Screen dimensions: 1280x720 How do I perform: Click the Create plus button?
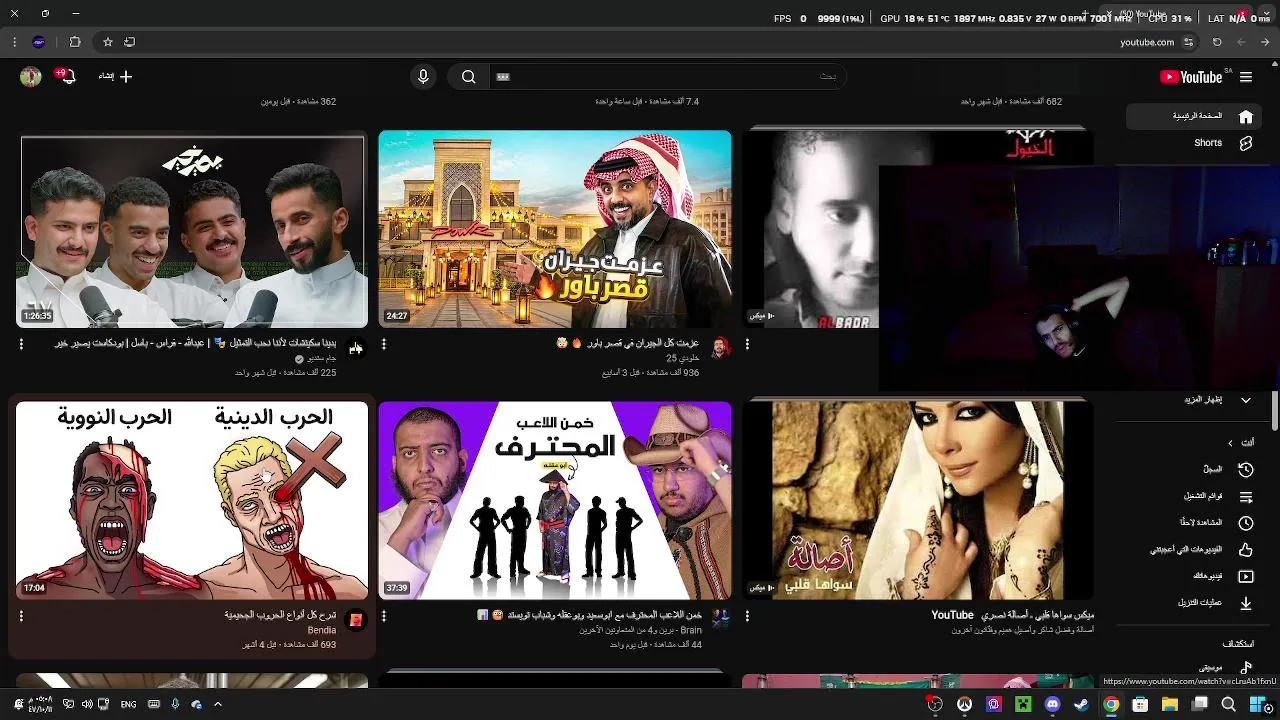pos(116,76)
